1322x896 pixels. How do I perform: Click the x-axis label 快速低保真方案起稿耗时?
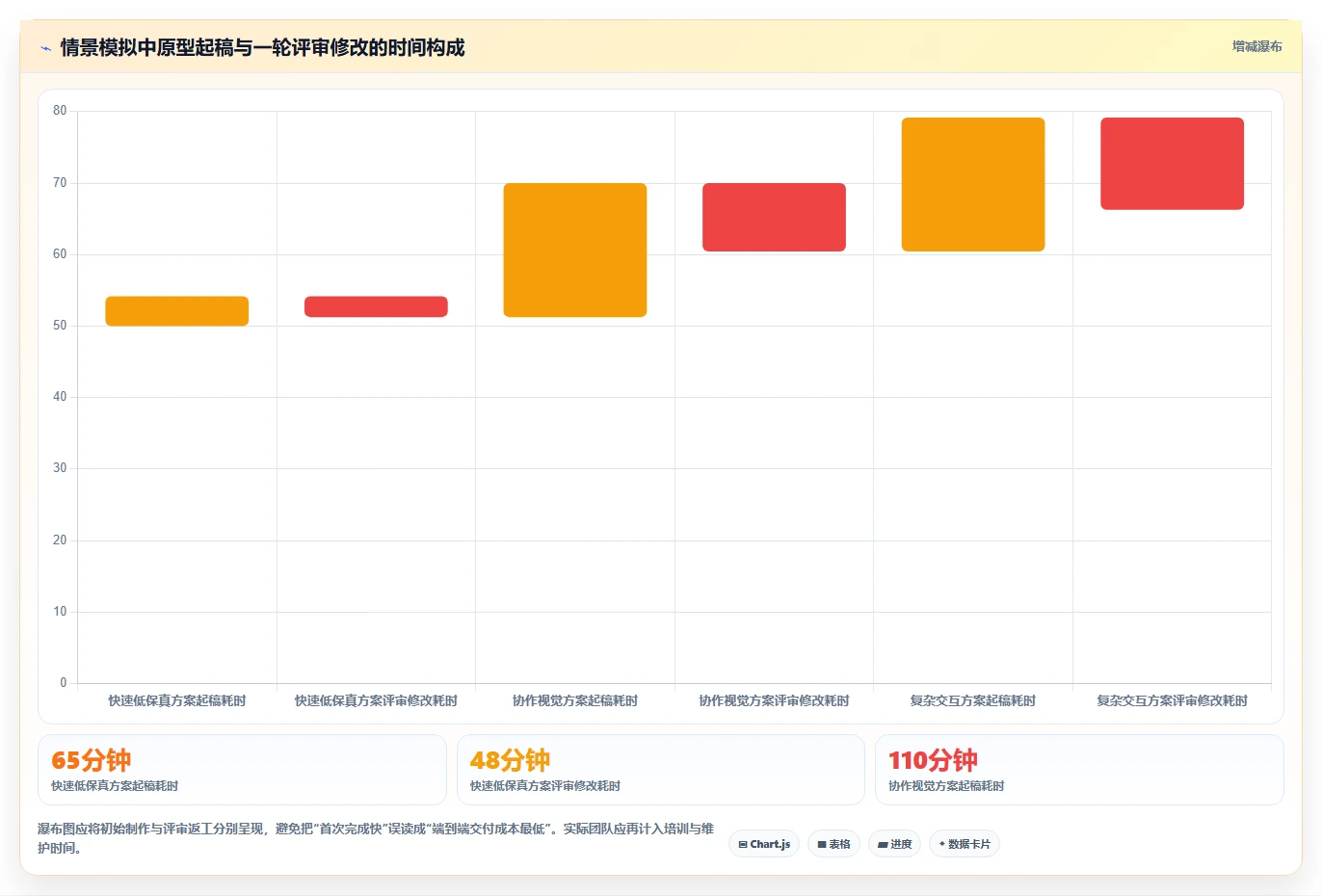pyautogui.click(x=177, y=701)
